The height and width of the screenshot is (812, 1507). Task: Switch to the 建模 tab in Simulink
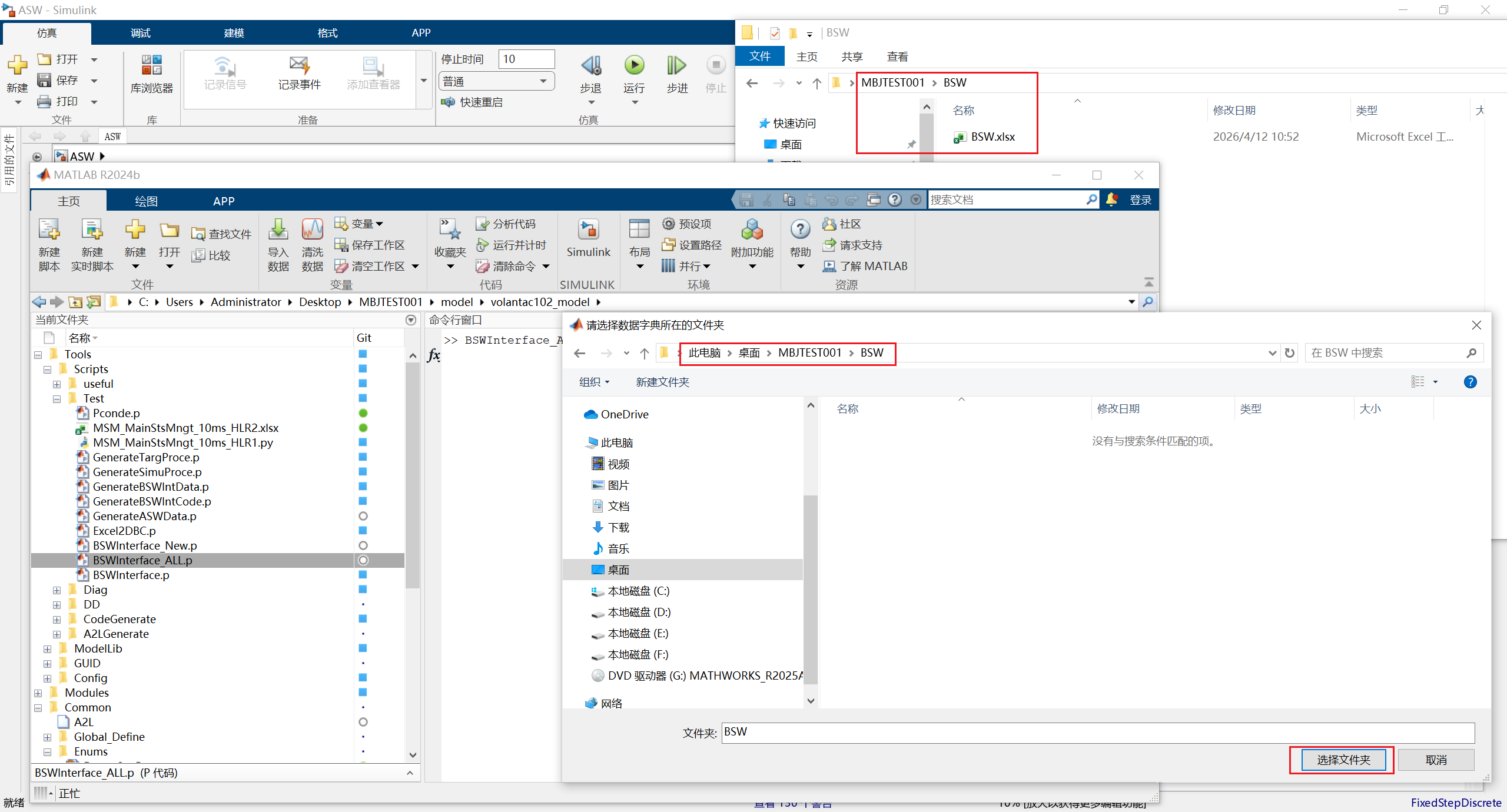[234, 33]
